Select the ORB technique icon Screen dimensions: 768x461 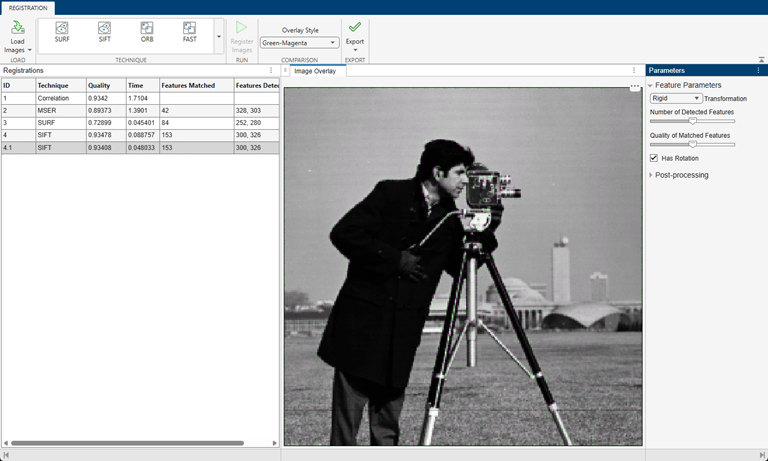coord(147,32)
